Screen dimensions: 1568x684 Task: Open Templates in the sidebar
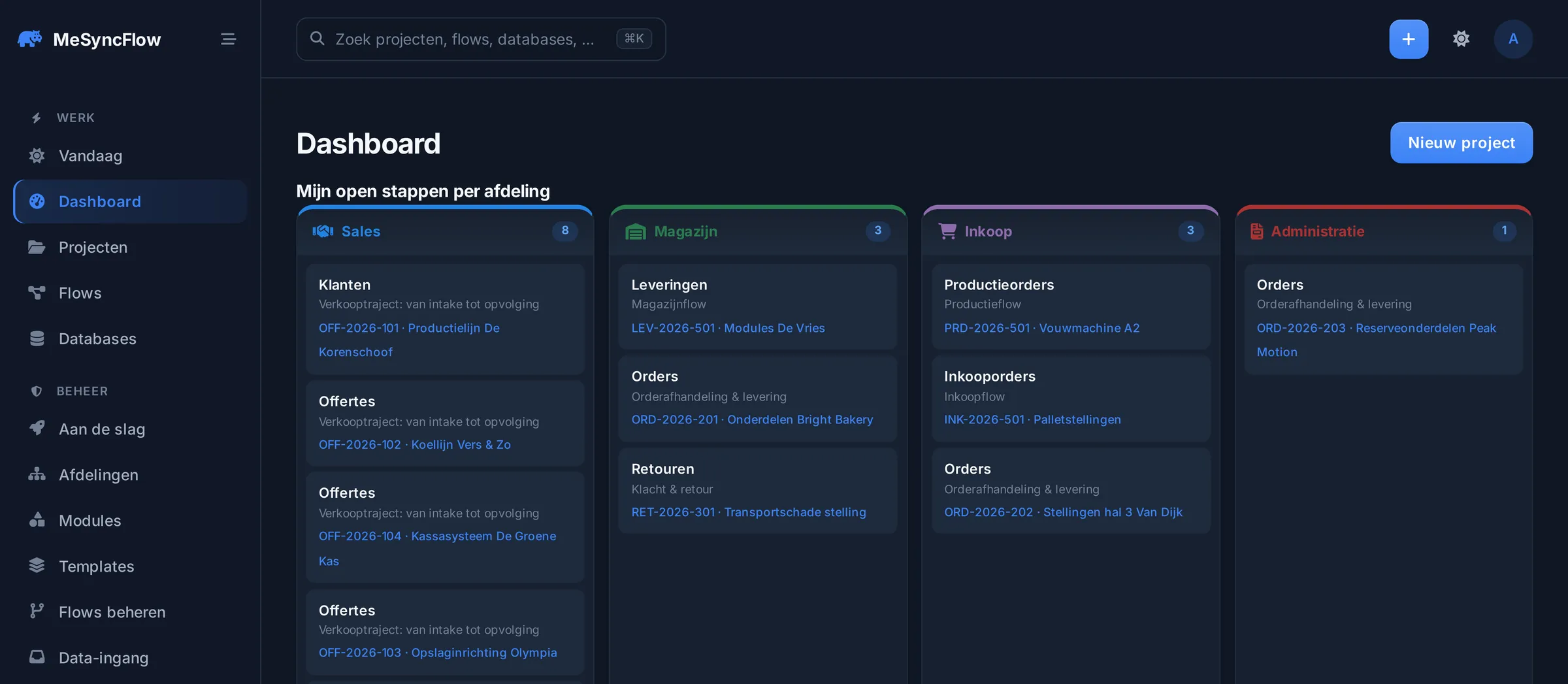[x=130, y=566]
